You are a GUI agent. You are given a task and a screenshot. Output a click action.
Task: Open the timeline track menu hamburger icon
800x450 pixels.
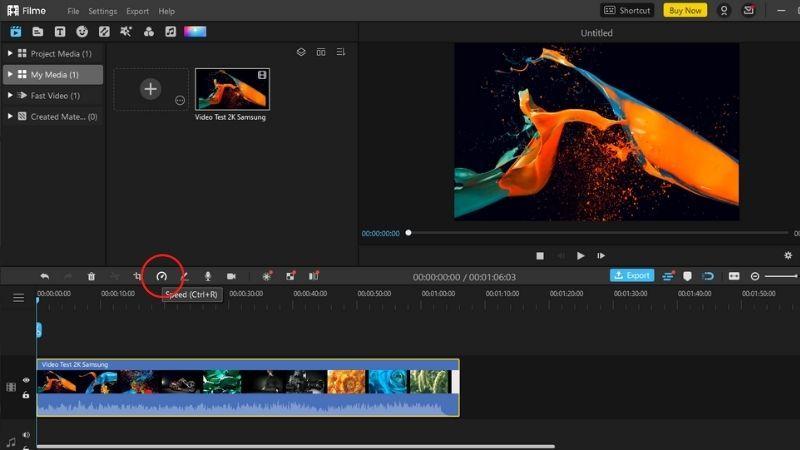tap(18, 297)
